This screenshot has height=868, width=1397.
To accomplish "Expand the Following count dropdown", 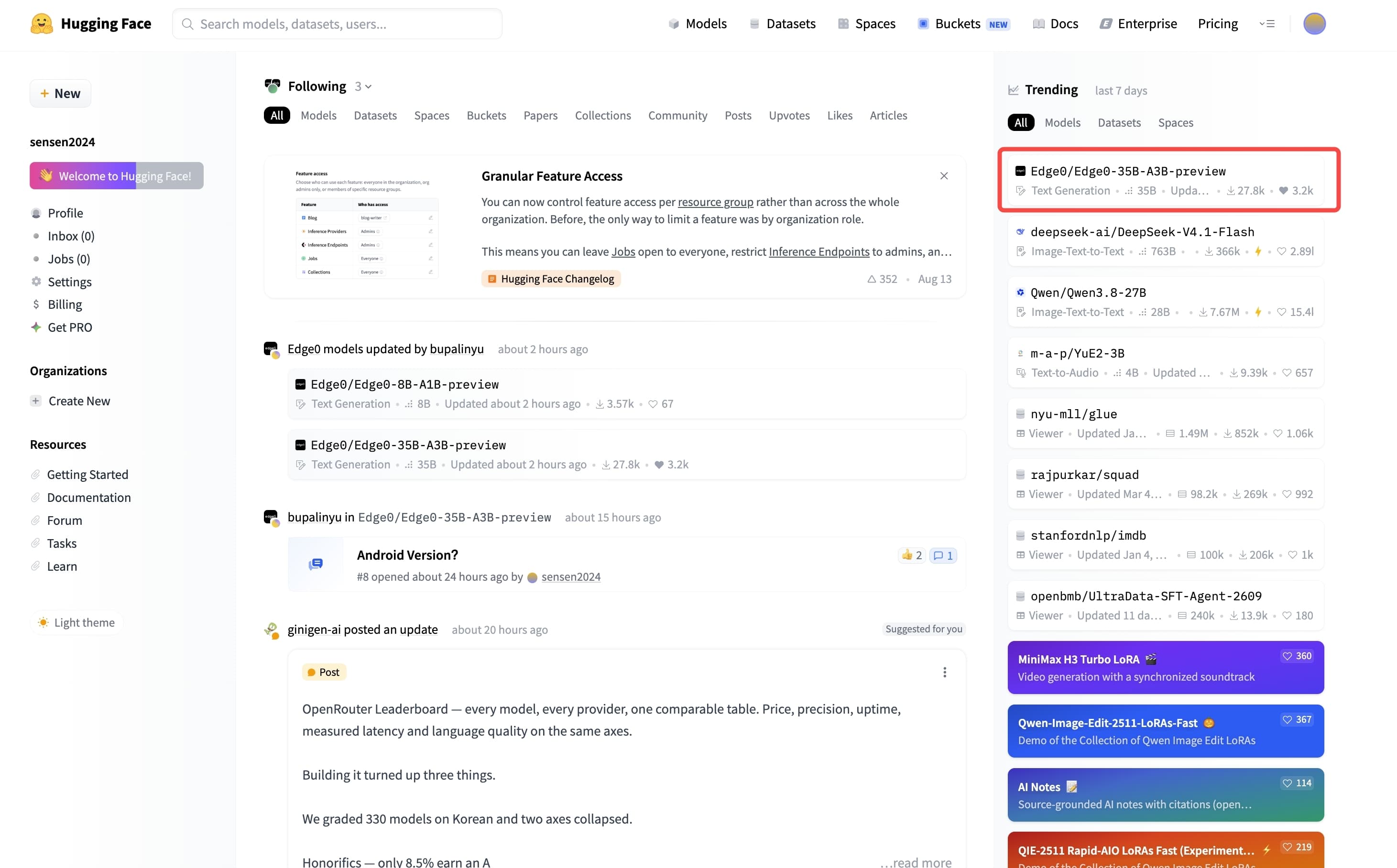I will click(x=363, y=86).
